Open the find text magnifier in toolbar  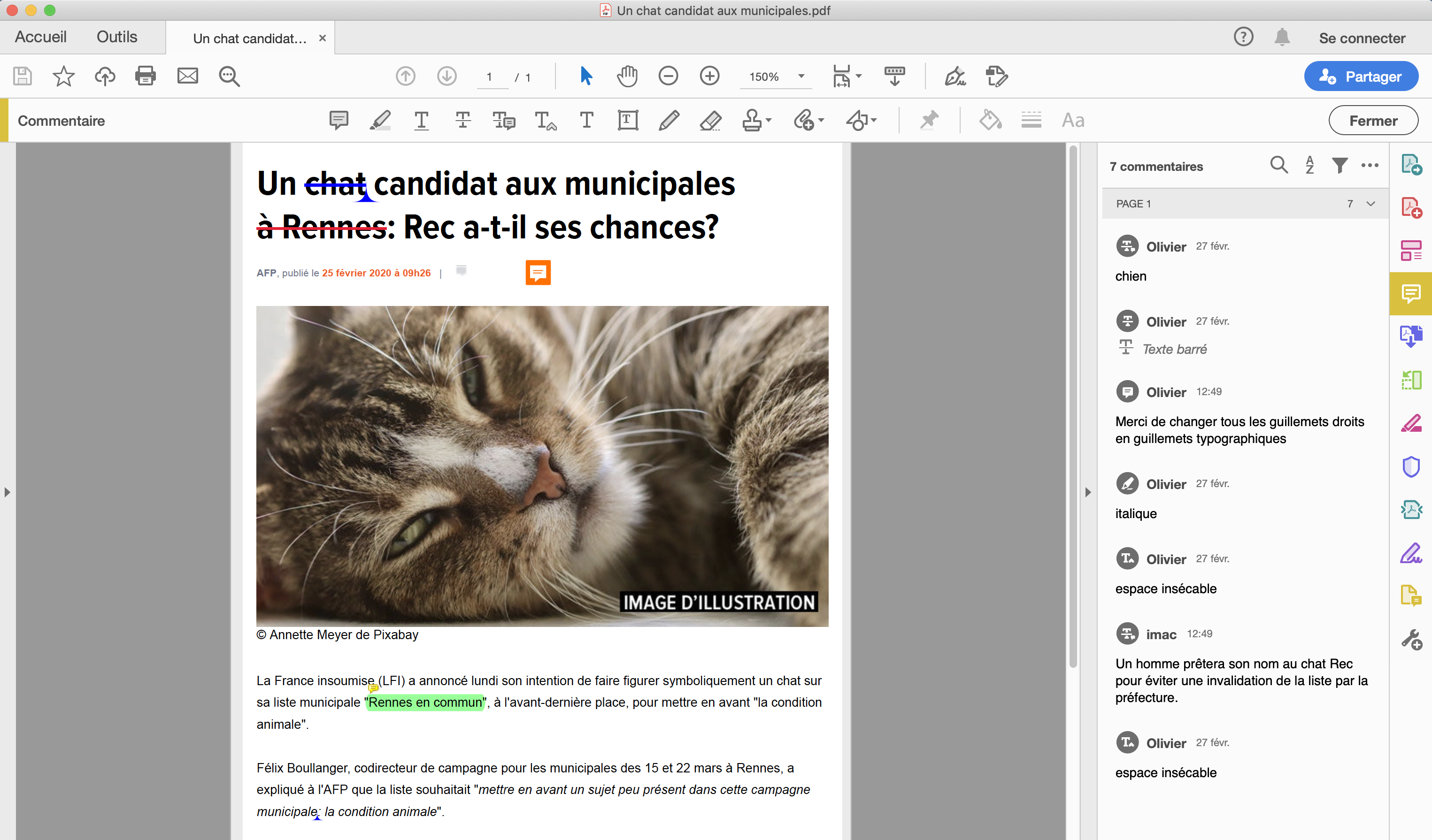[x=229, y=76]
